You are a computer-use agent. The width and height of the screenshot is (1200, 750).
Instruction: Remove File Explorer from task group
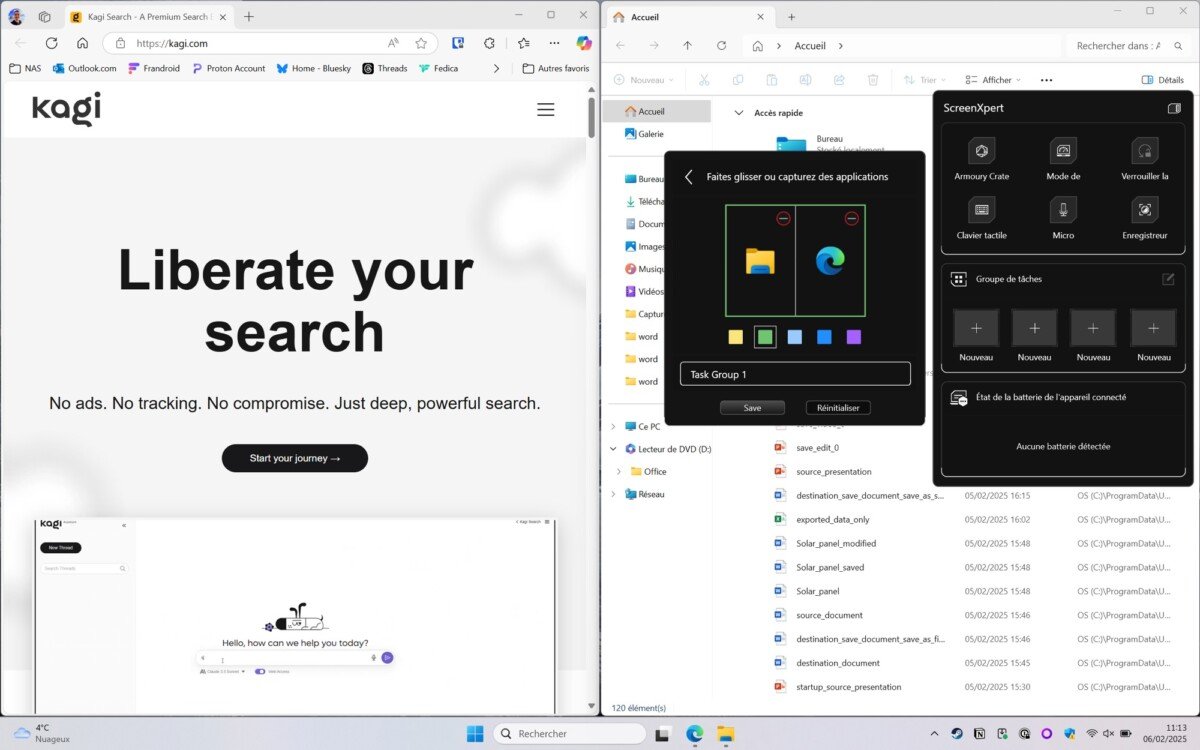click(783, 218)
